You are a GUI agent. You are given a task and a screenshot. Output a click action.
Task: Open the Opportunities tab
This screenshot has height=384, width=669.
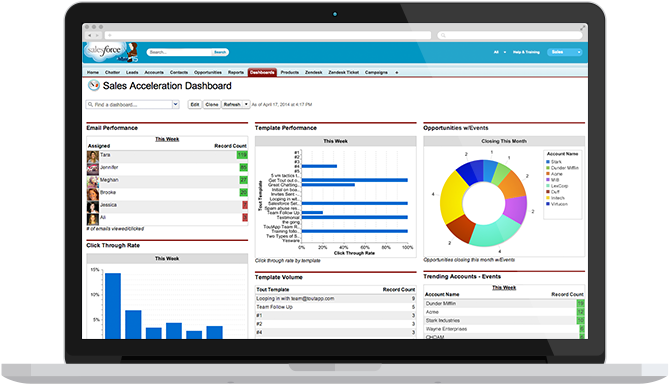[208, 73]
